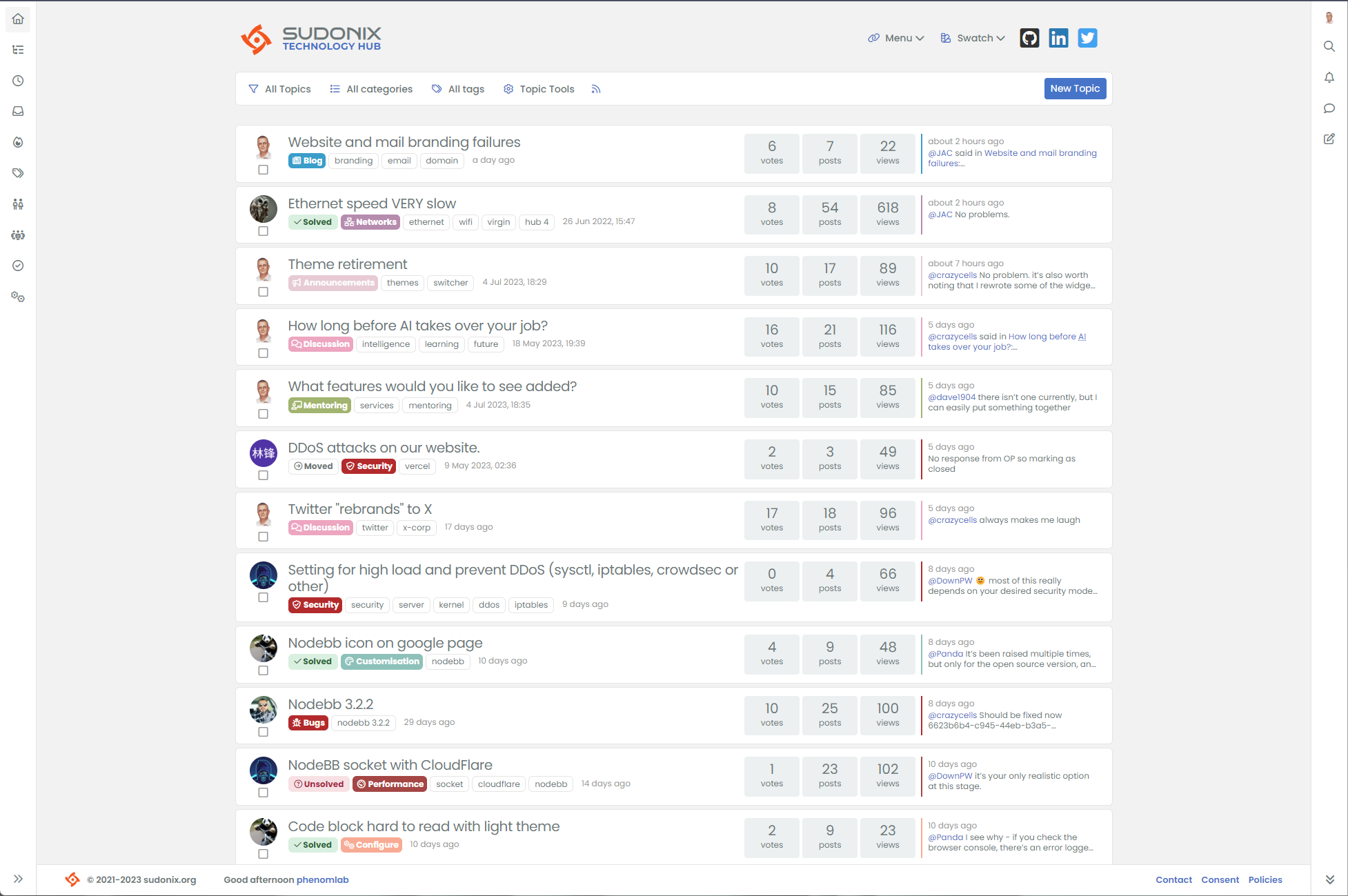Open the Swatch theme picker
Image resolution: width=1348 pixels, height=896 pixels.
click(x=972, y=38)
